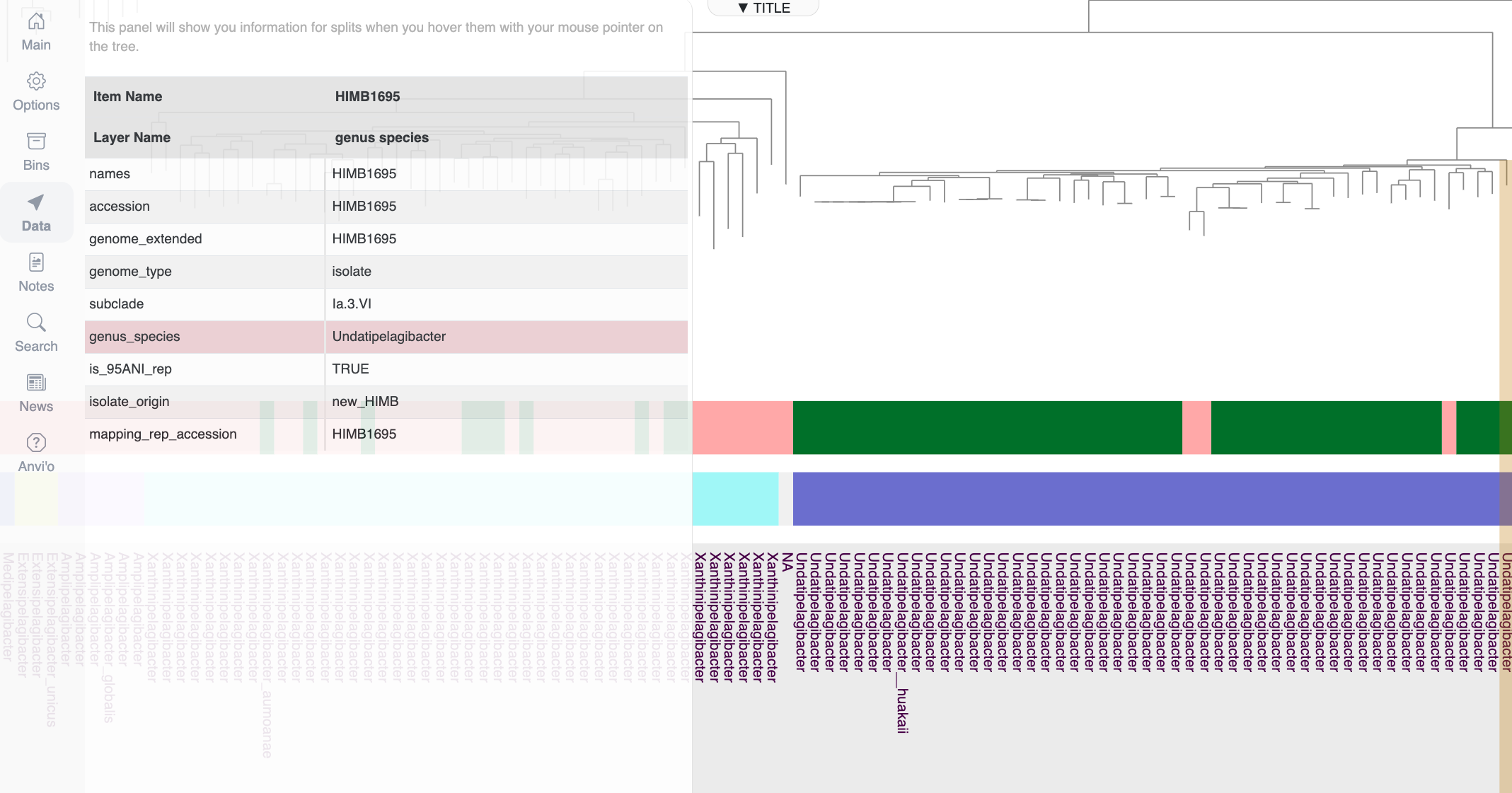This screenshot has height=793, width=1512.
Task: Click the NA item label
Action: point(787,562)
